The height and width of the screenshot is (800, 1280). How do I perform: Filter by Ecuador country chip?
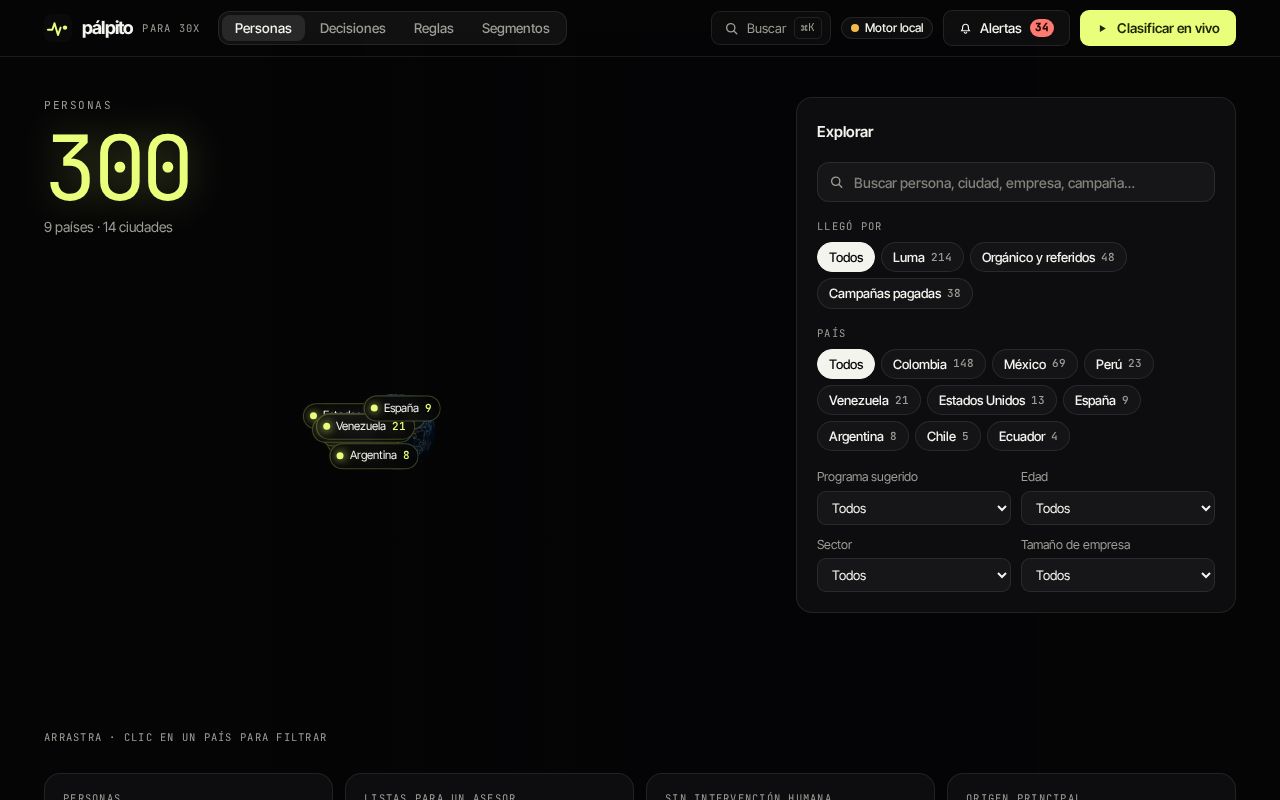coord(1028,436)
